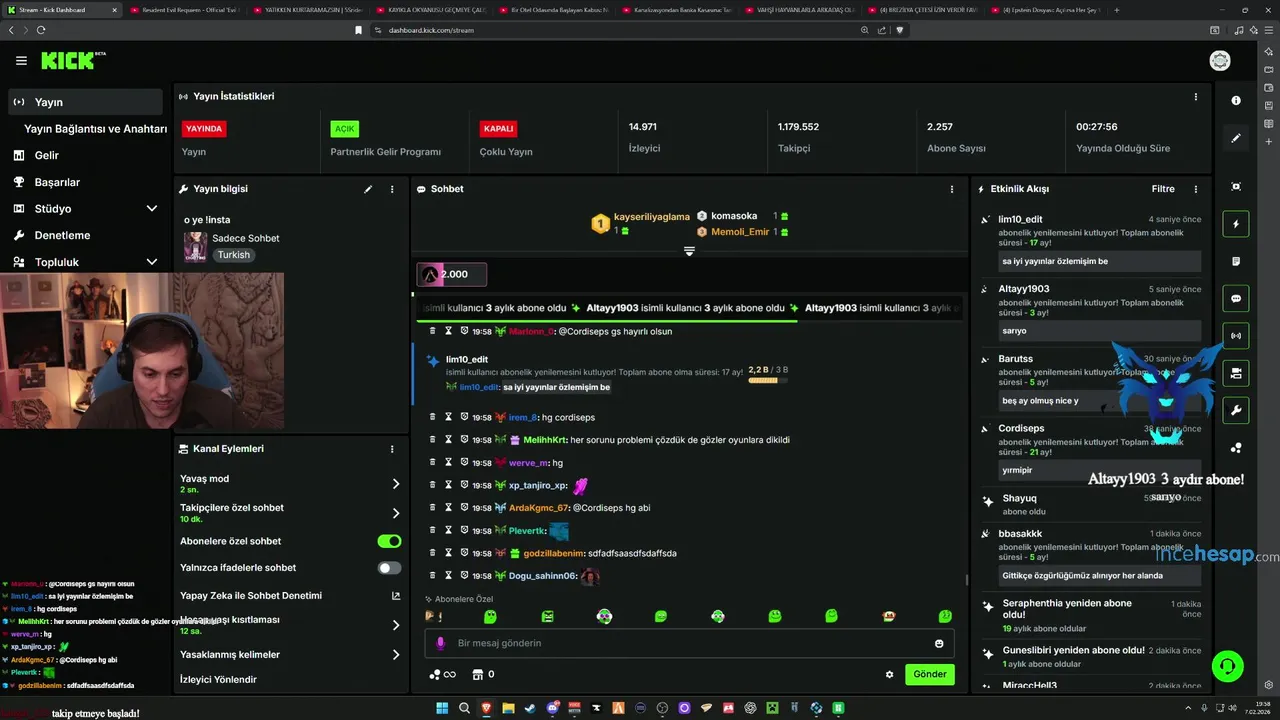Click kayseriliyaglama in the leaderboard
The height and width of the screenshot is (720, 1280).
click(652, 217)
